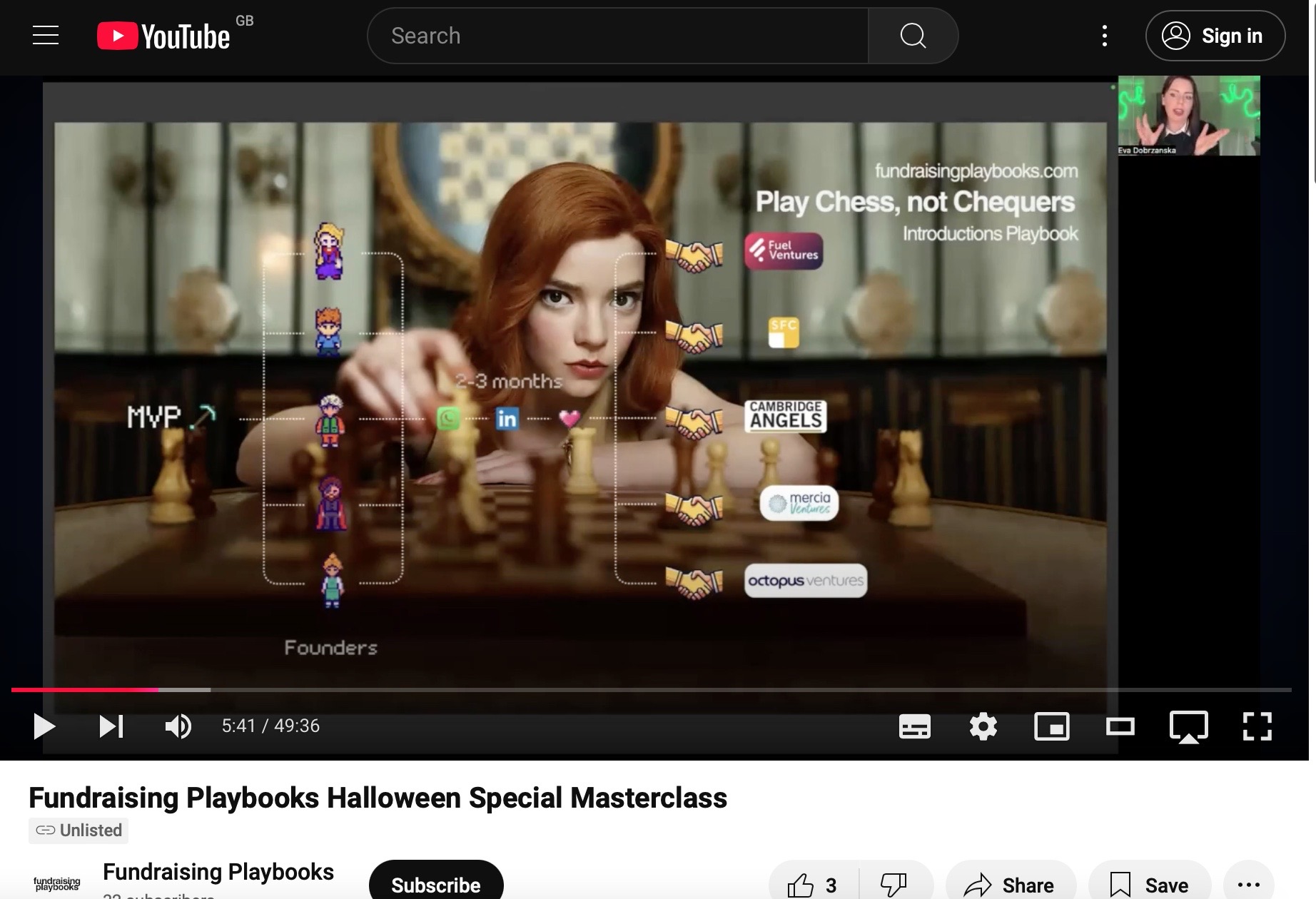Click the 5:41 / 49:36 time display

[270, 726]
